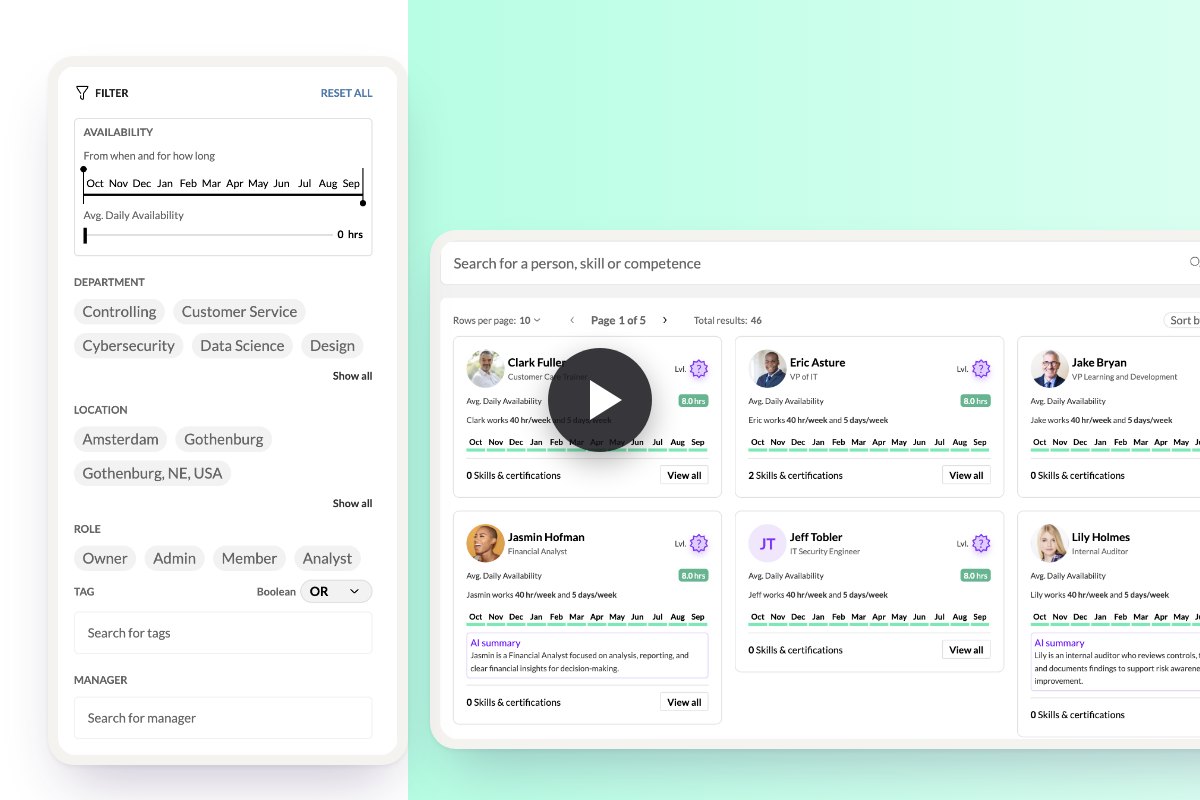Click the Search for manager field
The height and width of the screenshot is (800, 1200).
pyautogui.click(x=223, y=718)
